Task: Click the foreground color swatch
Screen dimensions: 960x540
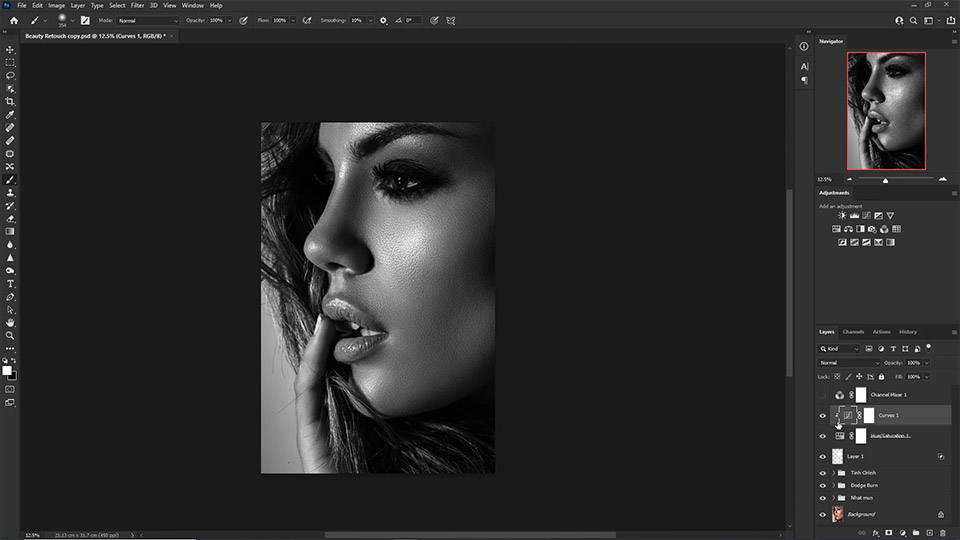Action: coord(7,370)
